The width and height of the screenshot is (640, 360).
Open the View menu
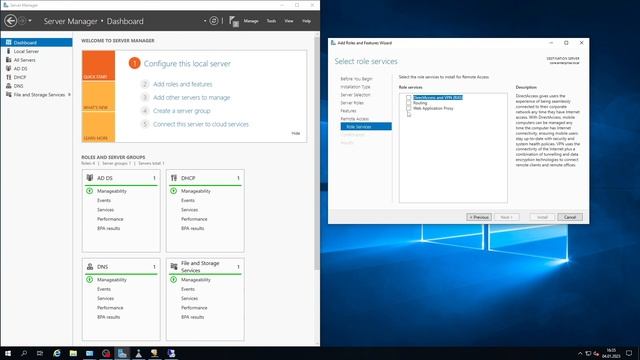(289, 21)
